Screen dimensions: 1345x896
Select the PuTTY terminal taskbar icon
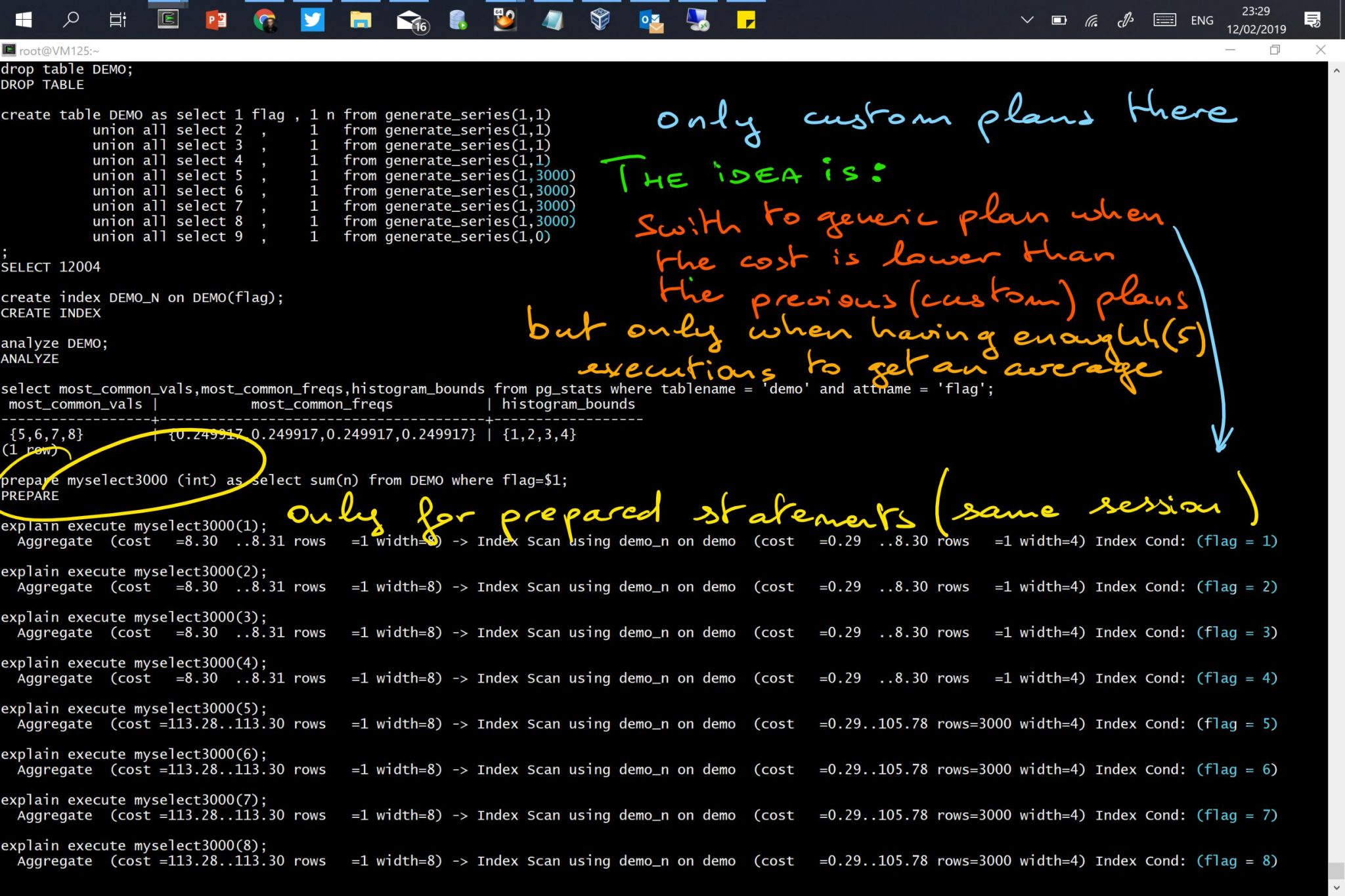click(167, 20)
